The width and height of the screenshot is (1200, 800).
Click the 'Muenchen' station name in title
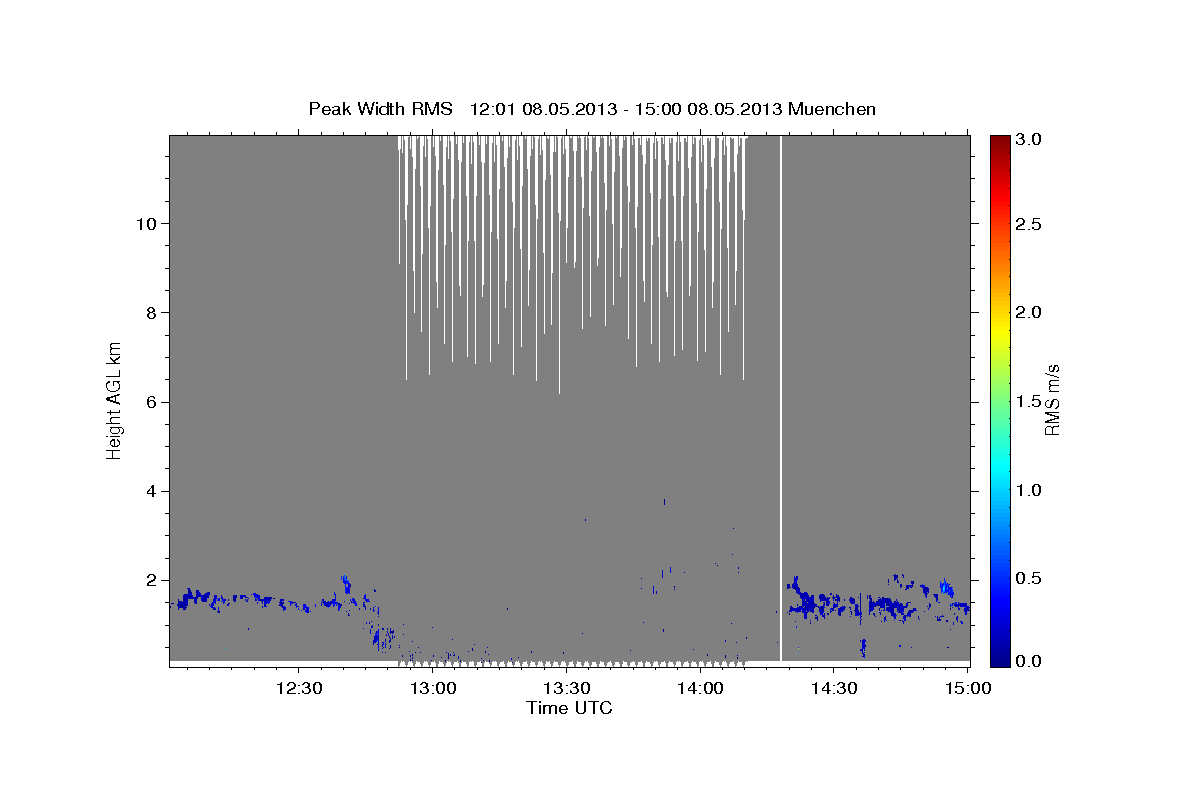click(832, 109)
